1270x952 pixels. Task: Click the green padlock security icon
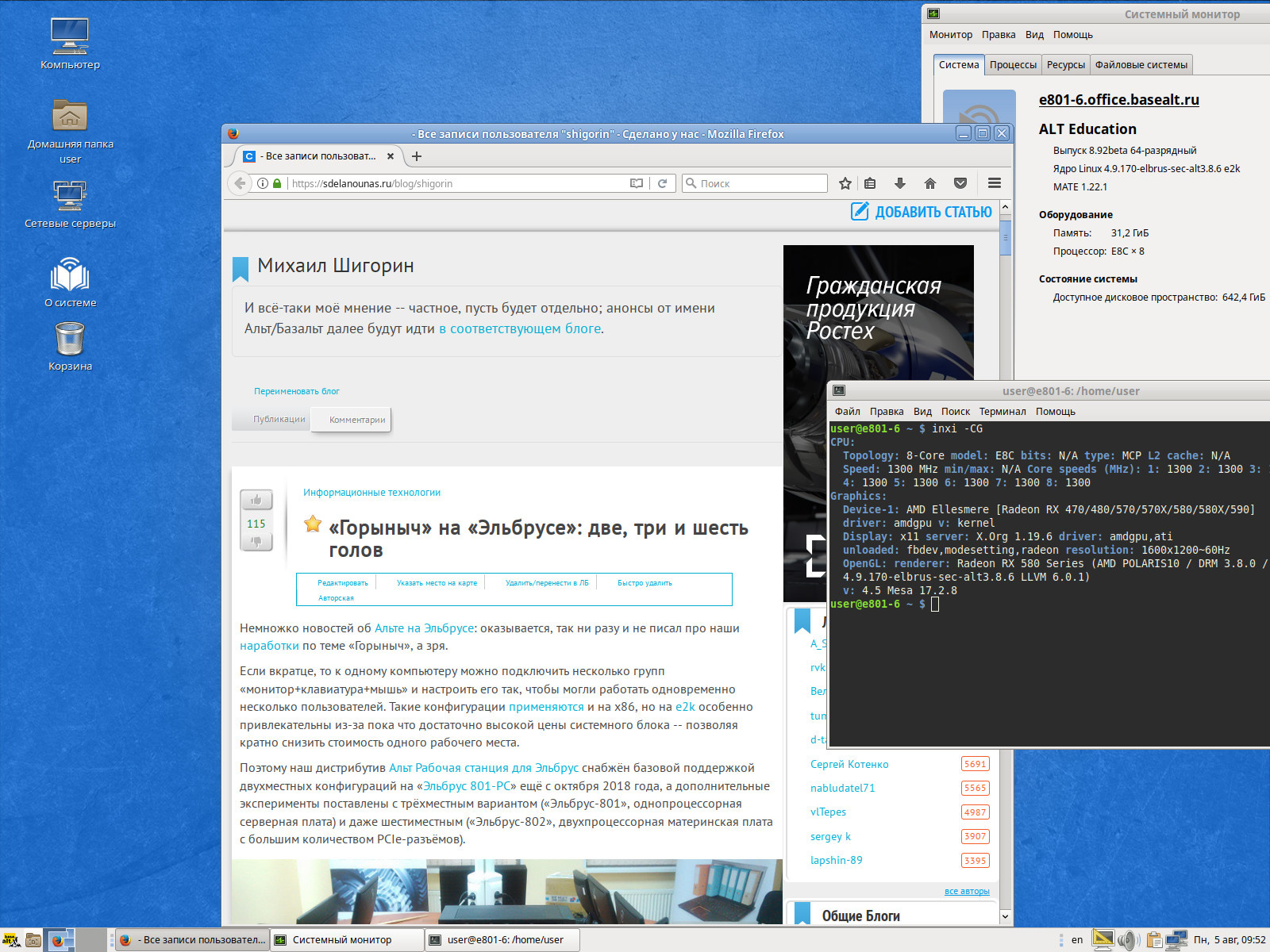pyautogui.click(x=277, y=183)
